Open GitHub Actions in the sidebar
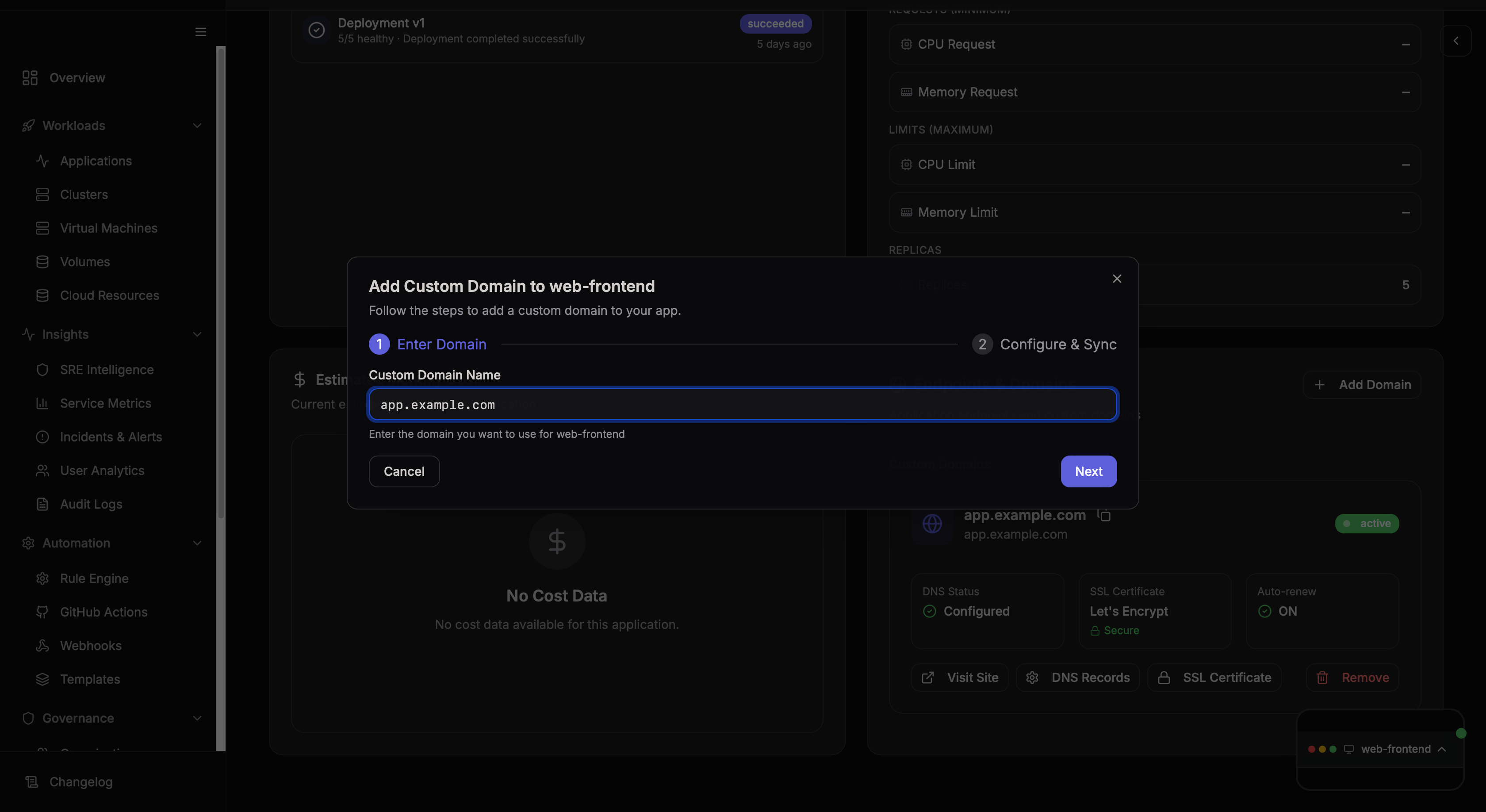This screenshot has width=1486, height=812. [x=103, y=612]
